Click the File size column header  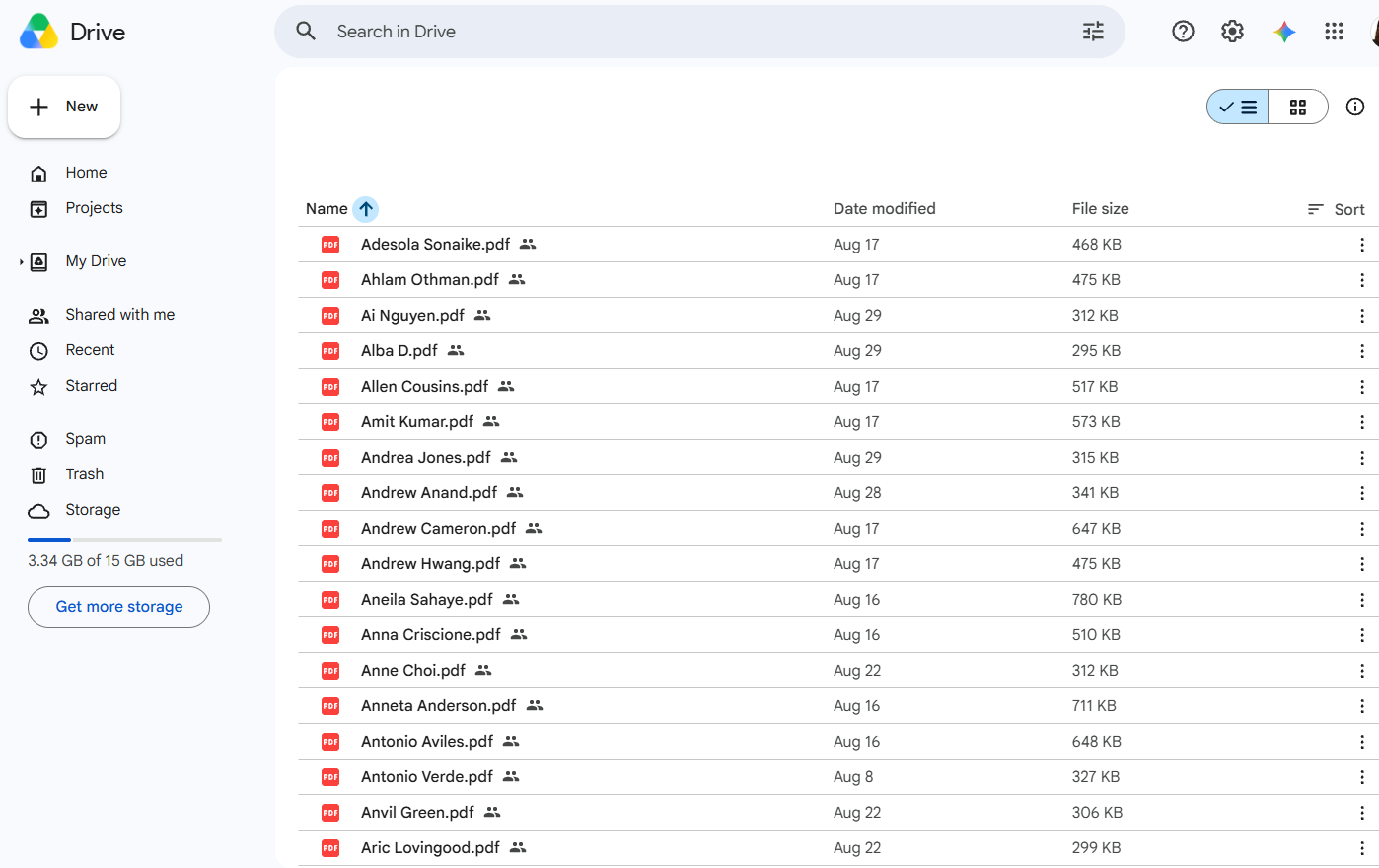point(1100,209)
